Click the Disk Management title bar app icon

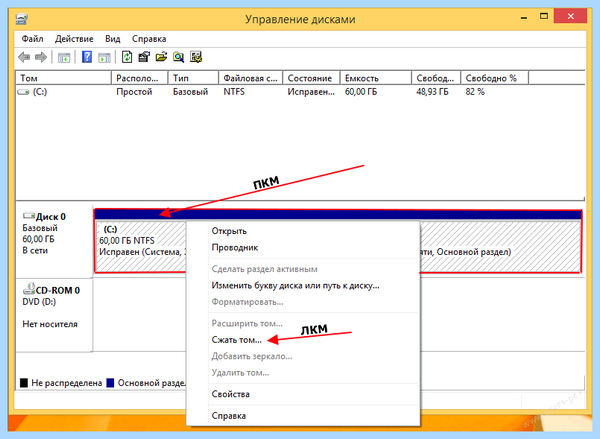(x=22, y=19)
